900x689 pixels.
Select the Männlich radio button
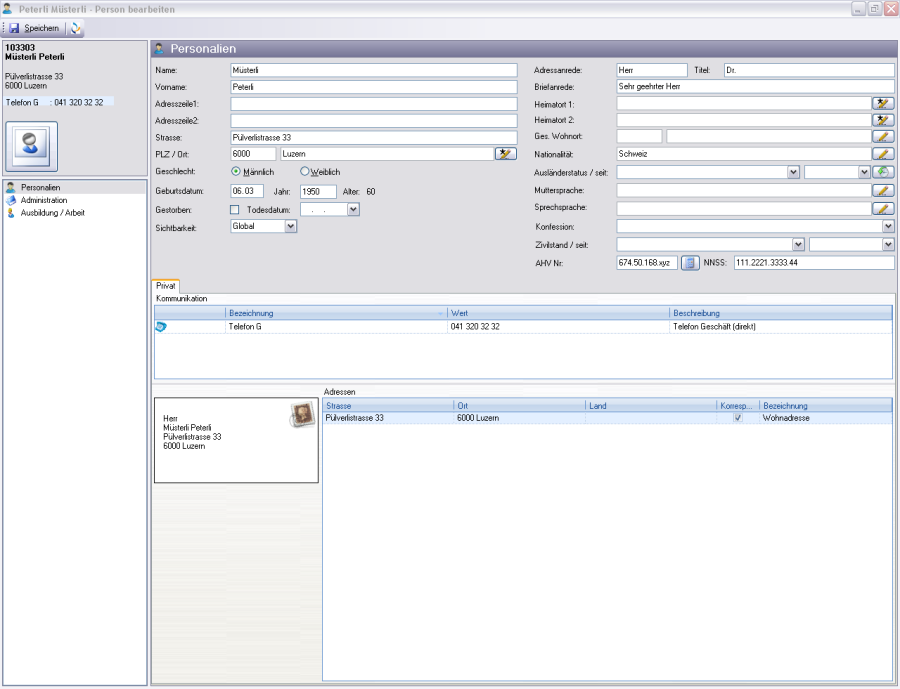point(236,172)
